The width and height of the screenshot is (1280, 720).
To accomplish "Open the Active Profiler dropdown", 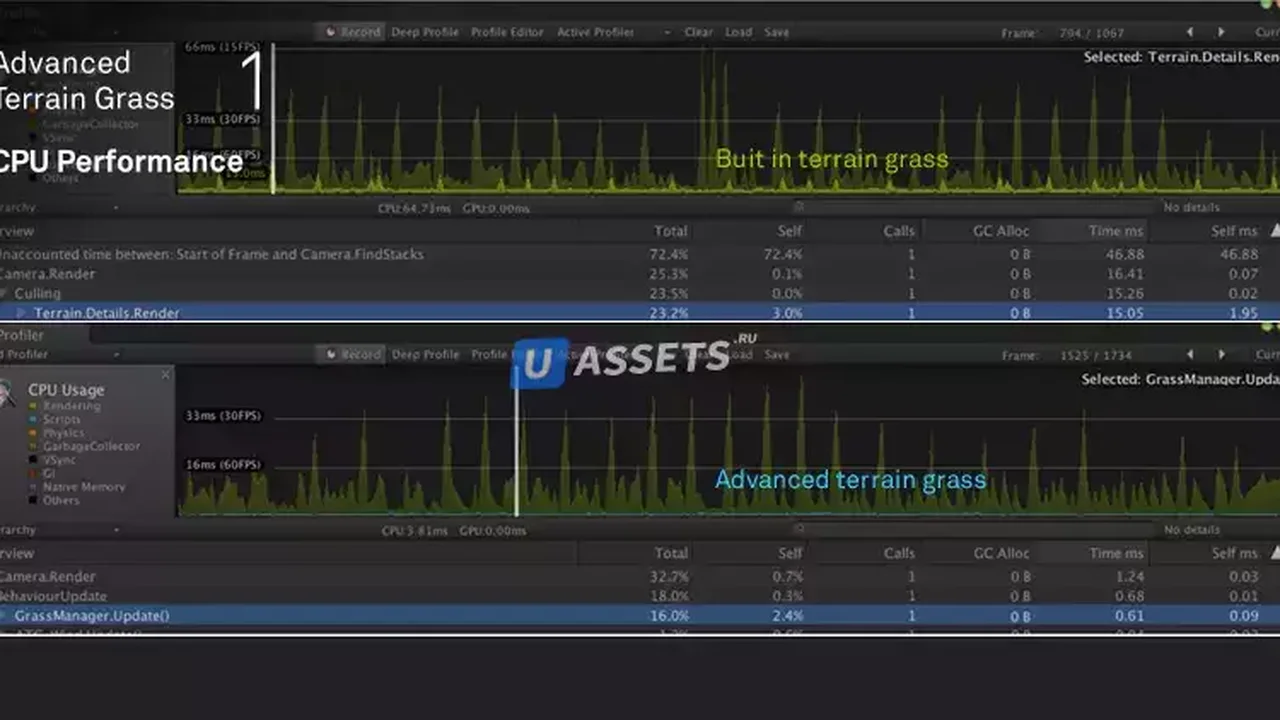I will [613, 32].
